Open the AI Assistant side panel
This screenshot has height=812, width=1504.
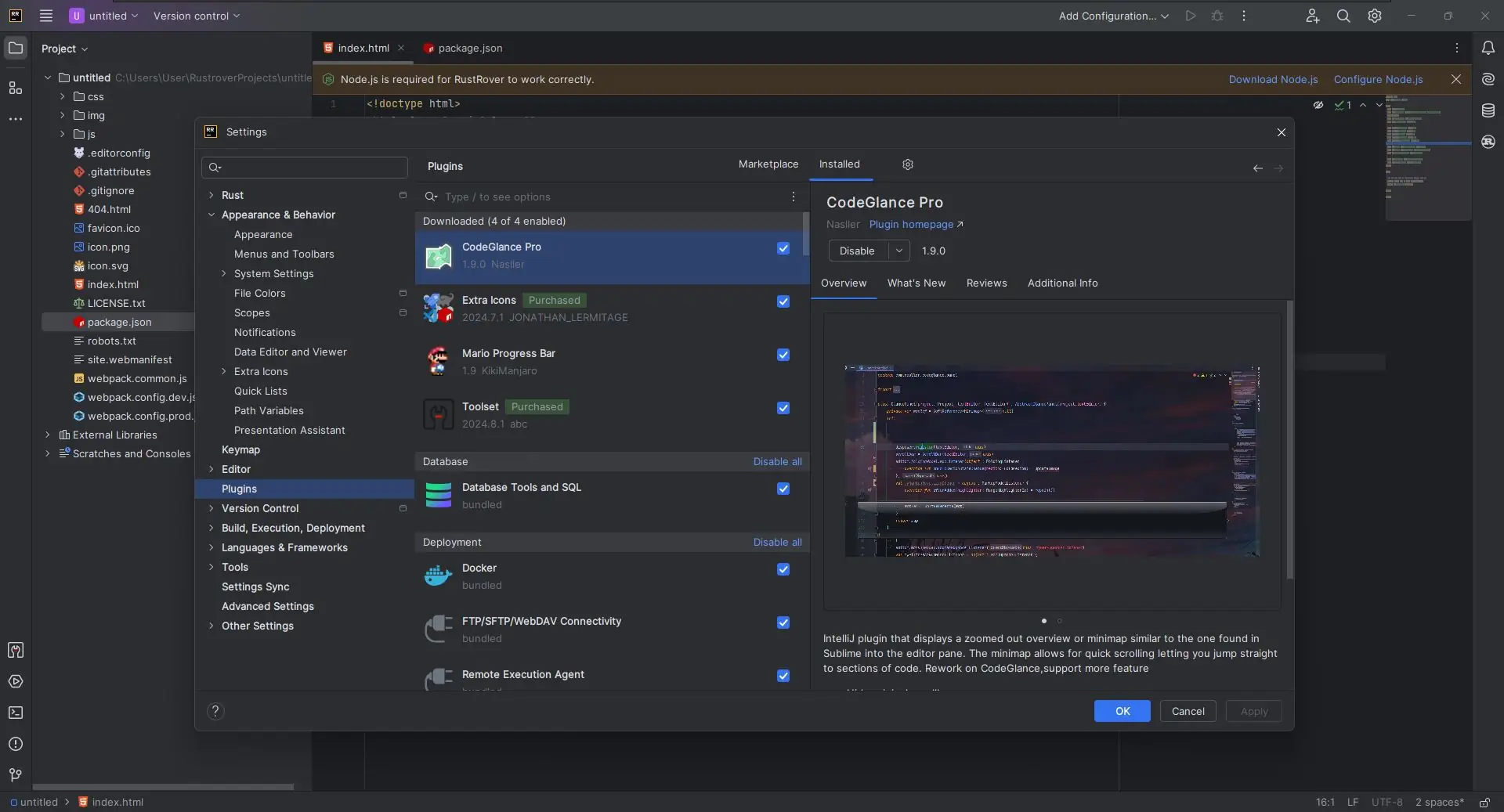coord(1488,79)
